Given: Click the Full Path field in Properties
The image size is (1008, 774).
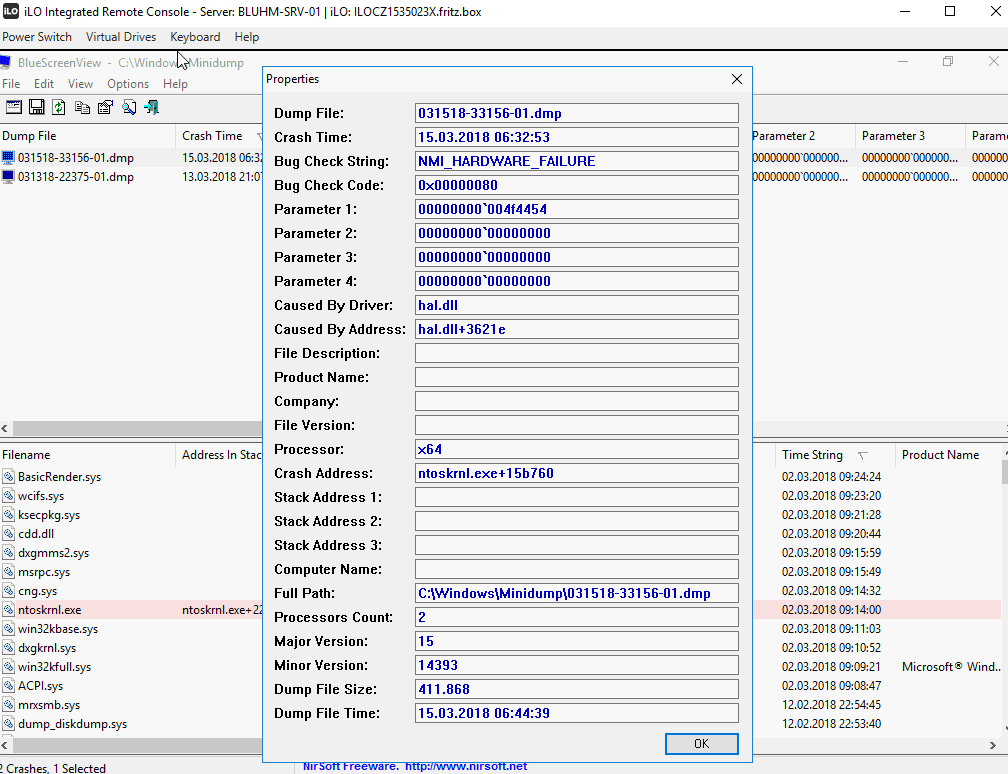Looking at the screenshot, I should (577, 593).
